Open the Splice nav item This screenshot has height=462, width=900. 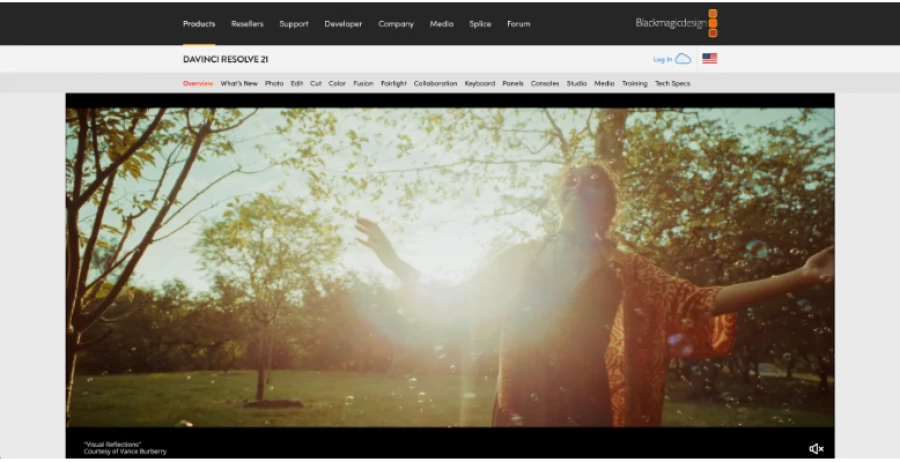click(x=480, y=24)
